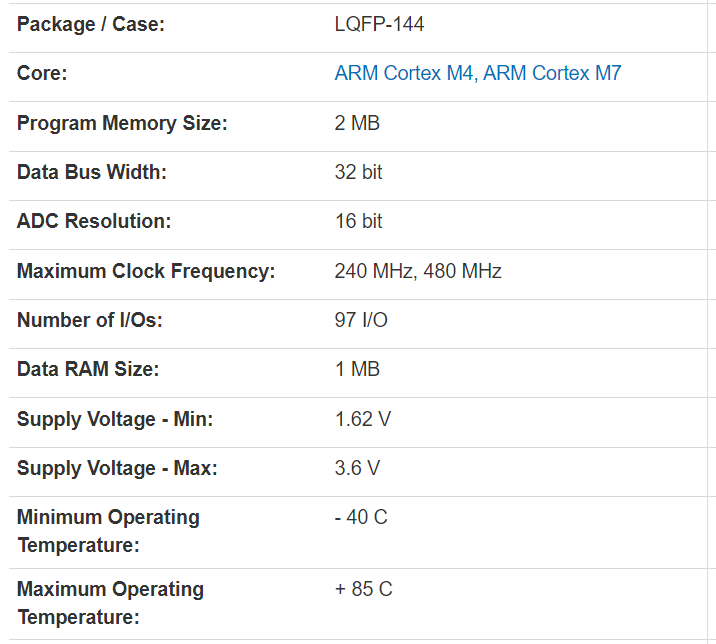
Task: Select the 240 MHz, 480 MHz value
Action: 418,271
